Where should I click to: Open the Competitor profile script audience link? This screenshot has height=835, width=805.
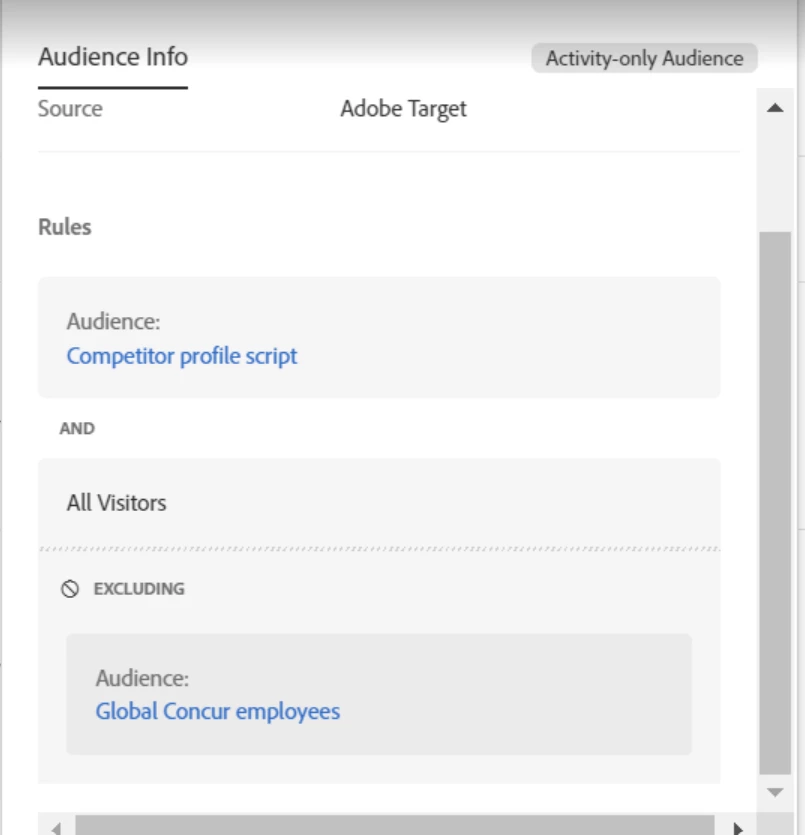tap(182, 356)
